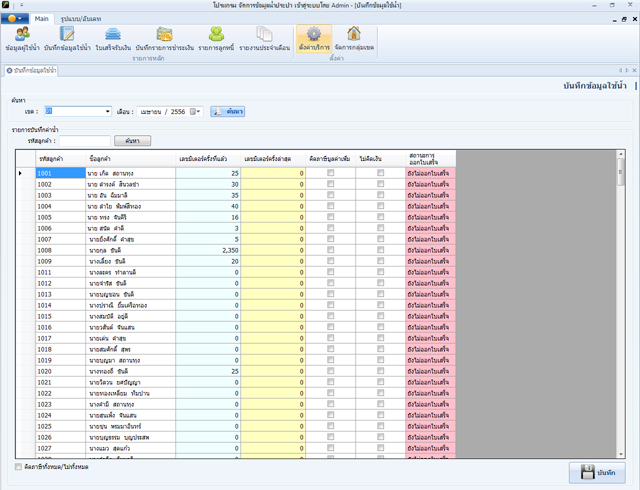Screen dimensions: 640x490
Task: Click the month text เมษายน / 2556
Action: (162, 111)
